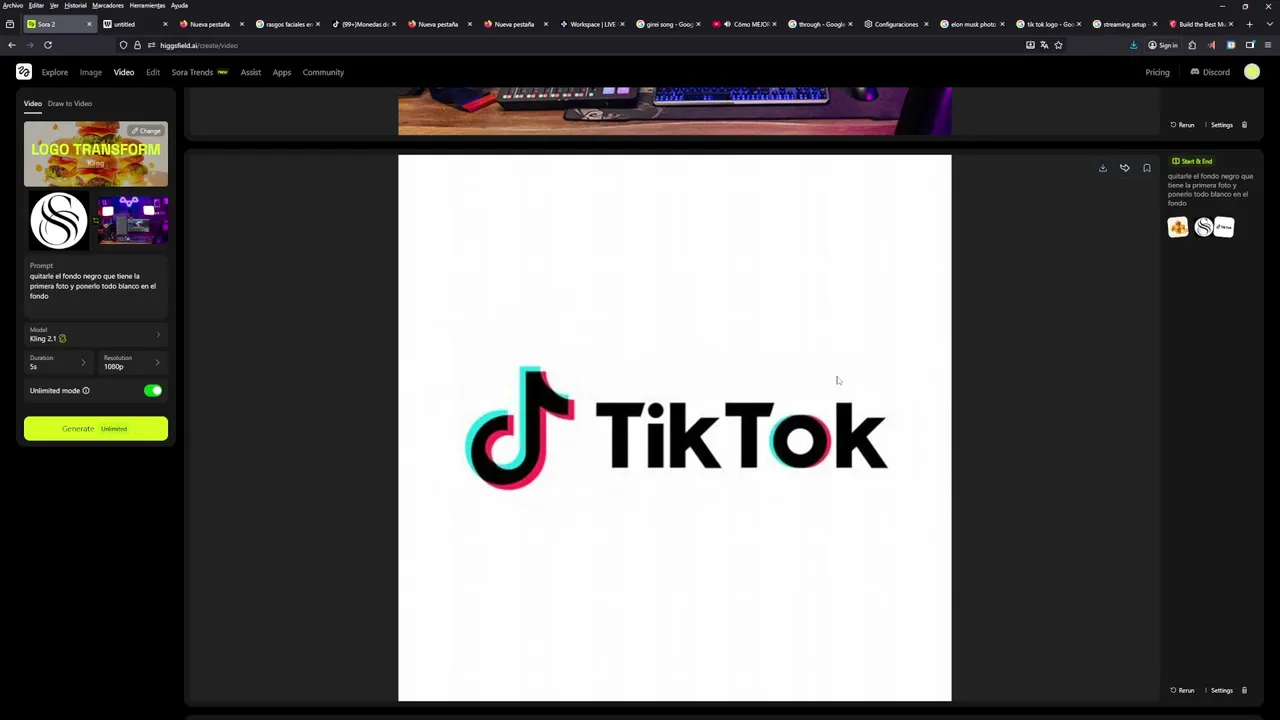1280x720 pixels.
Task: Click Rerun for the upper result
Action: [x=1182, y=125]
